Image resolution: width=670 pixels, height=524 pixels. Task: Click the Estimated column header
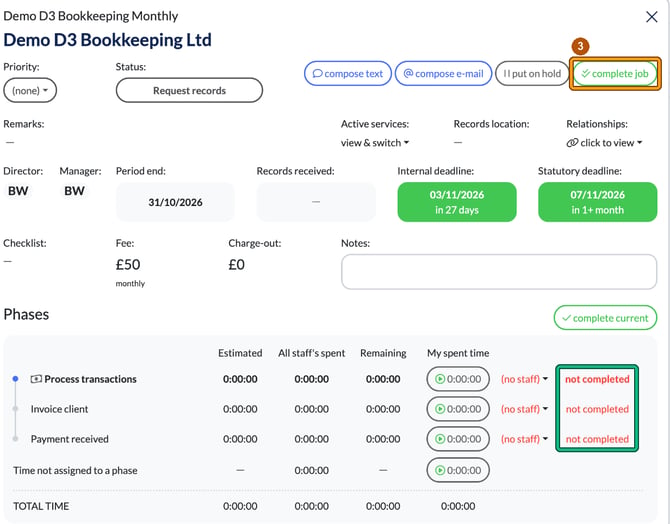coord(240,353)
